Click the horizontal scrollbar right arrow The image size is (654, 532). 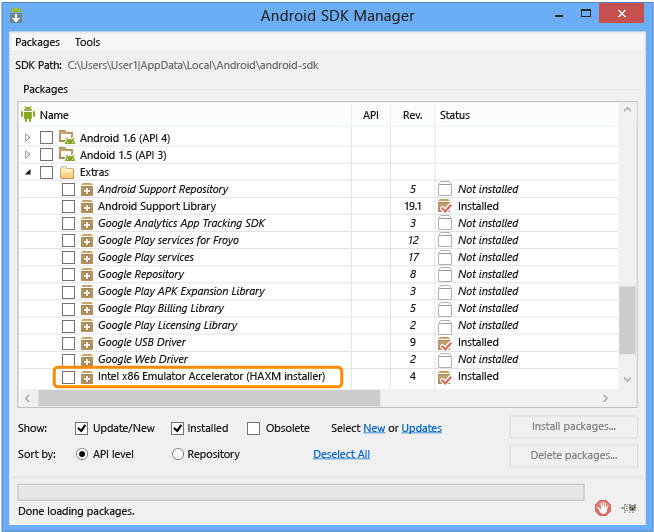tap(605, 398)
